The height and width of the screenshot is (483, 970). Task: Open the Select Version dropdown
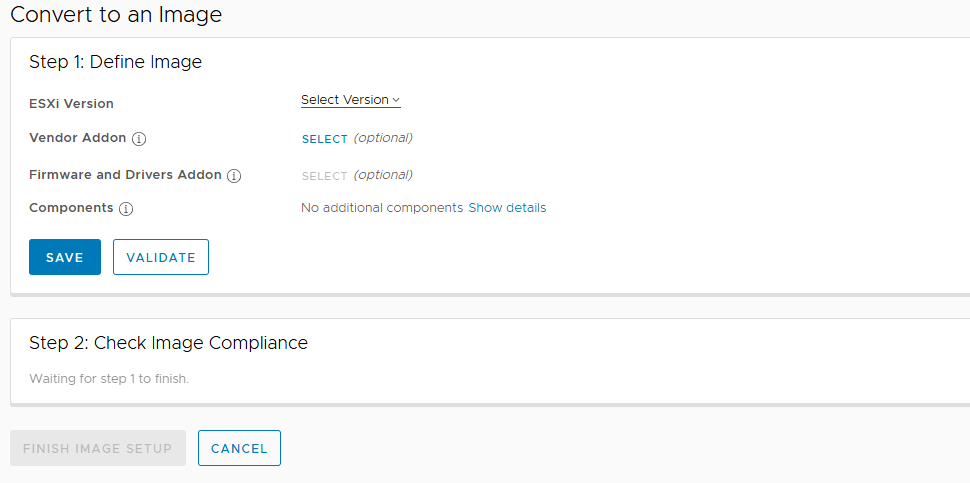pos(350,100)
